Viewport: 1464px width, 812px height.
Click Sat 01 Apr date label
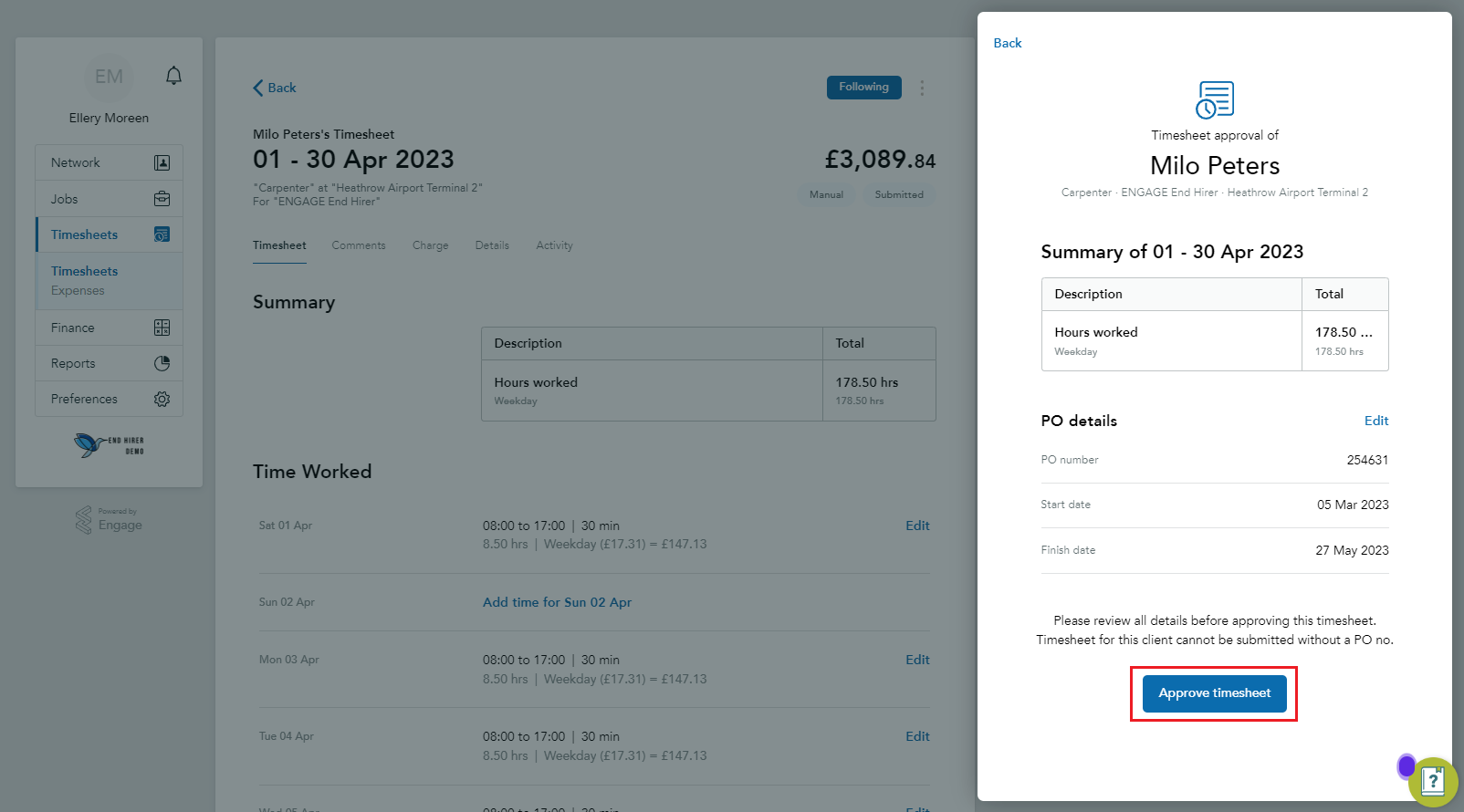pyautogui.click(x=286, y=526)
